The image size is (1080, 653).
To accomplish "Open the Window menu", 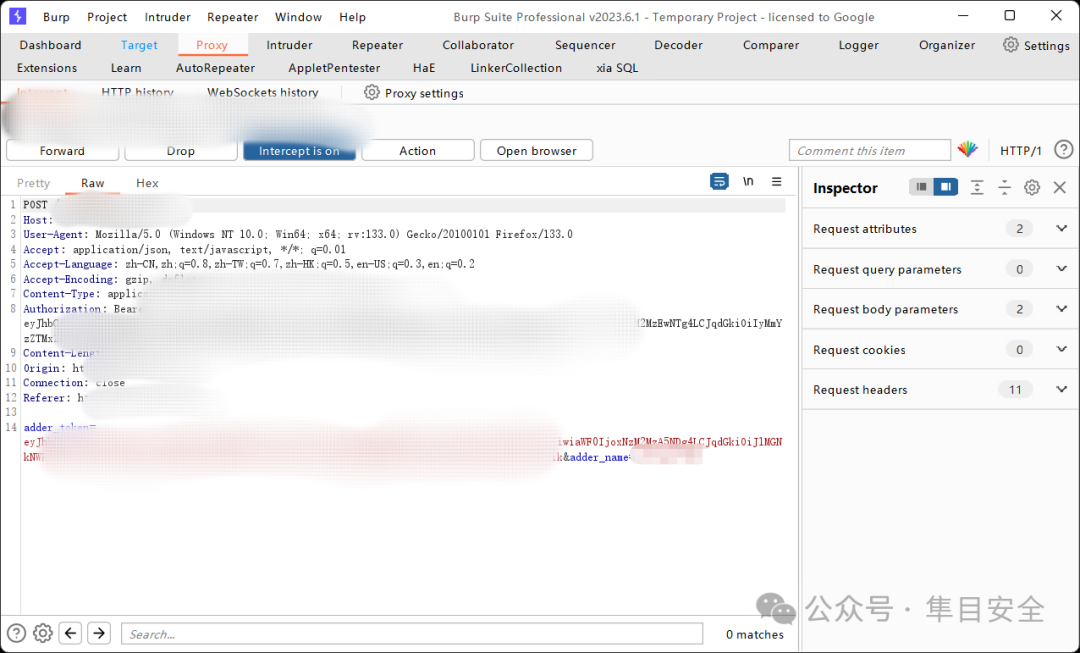I will [x=298, y=17].
